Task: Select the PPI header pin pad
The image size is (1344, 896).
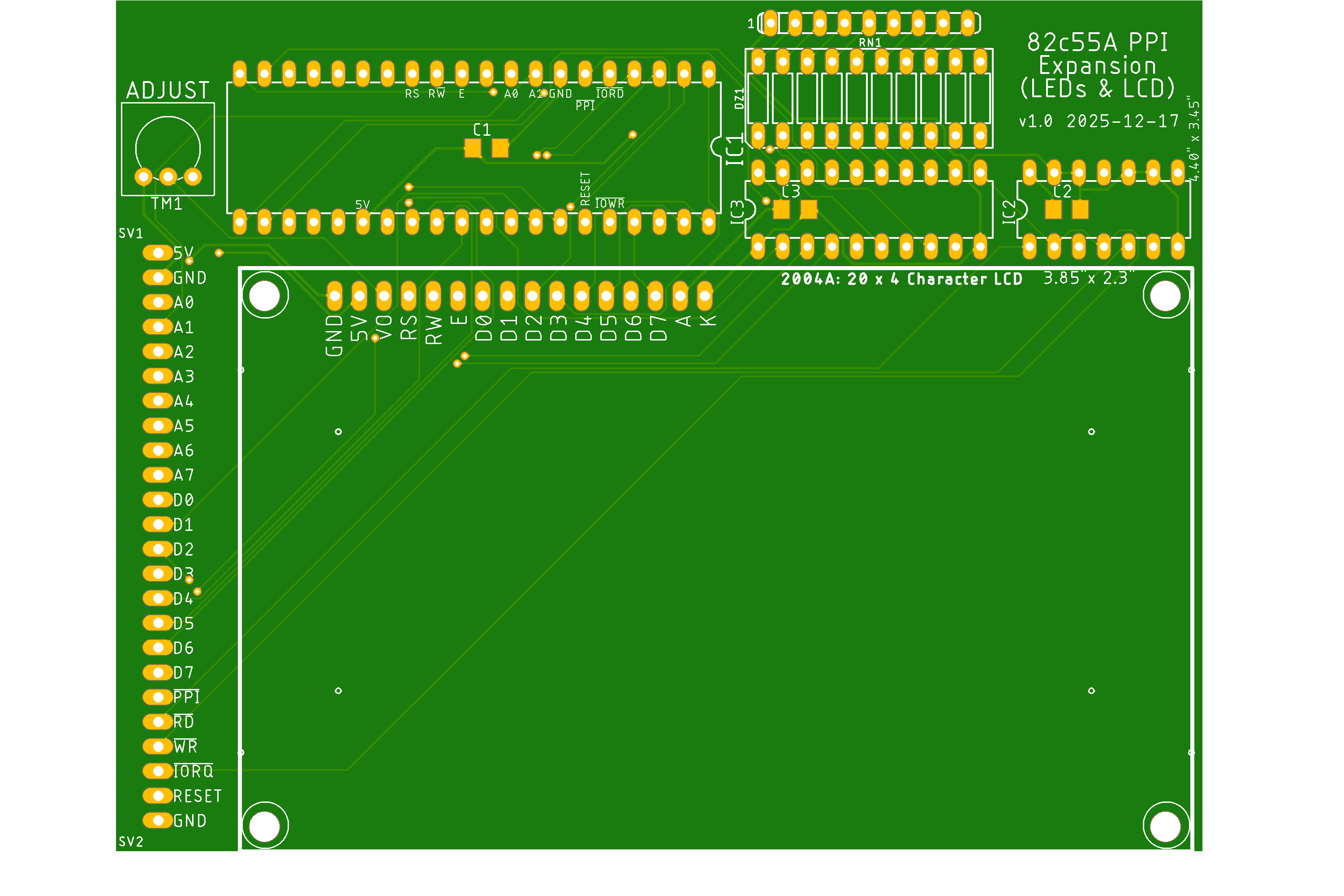Action: (x=158, y=697)
